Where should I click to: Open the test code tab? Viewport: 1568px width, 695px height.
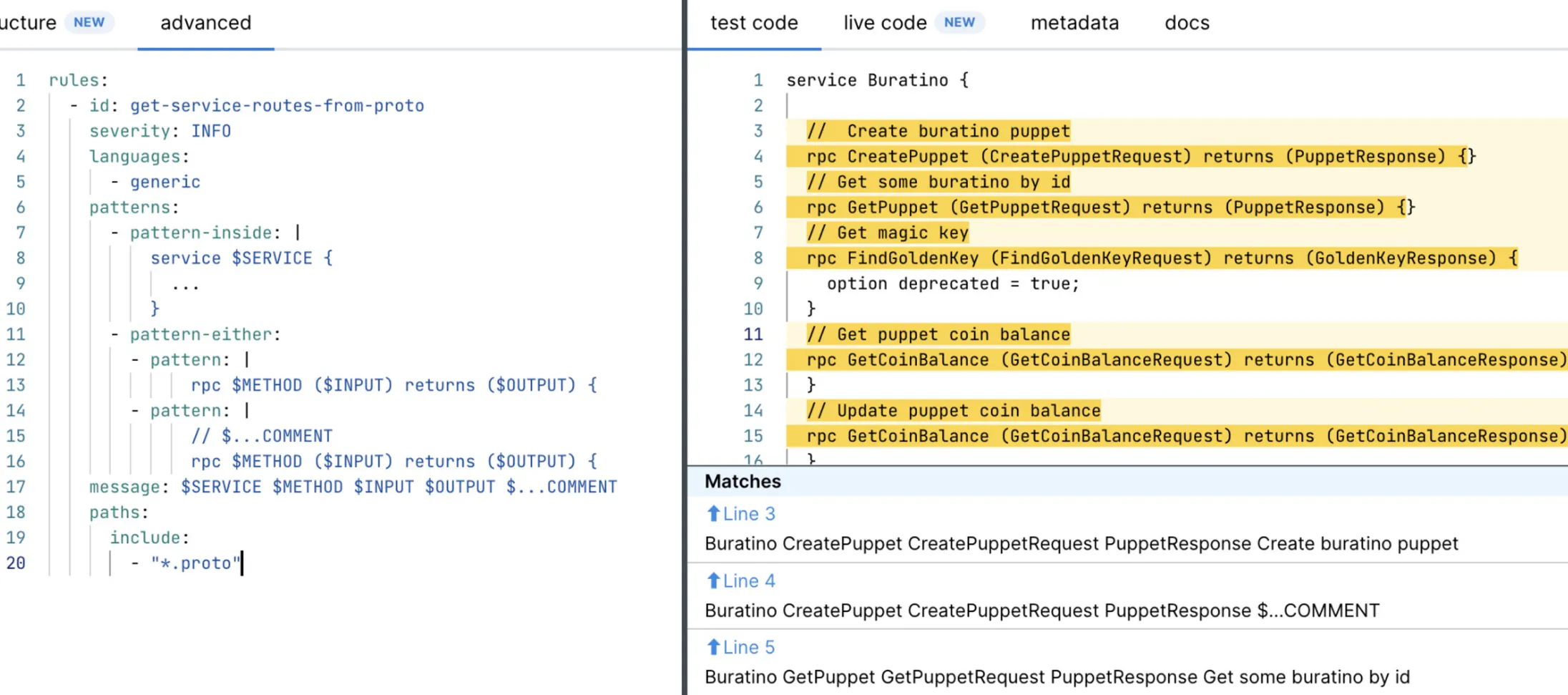point(753,23)
